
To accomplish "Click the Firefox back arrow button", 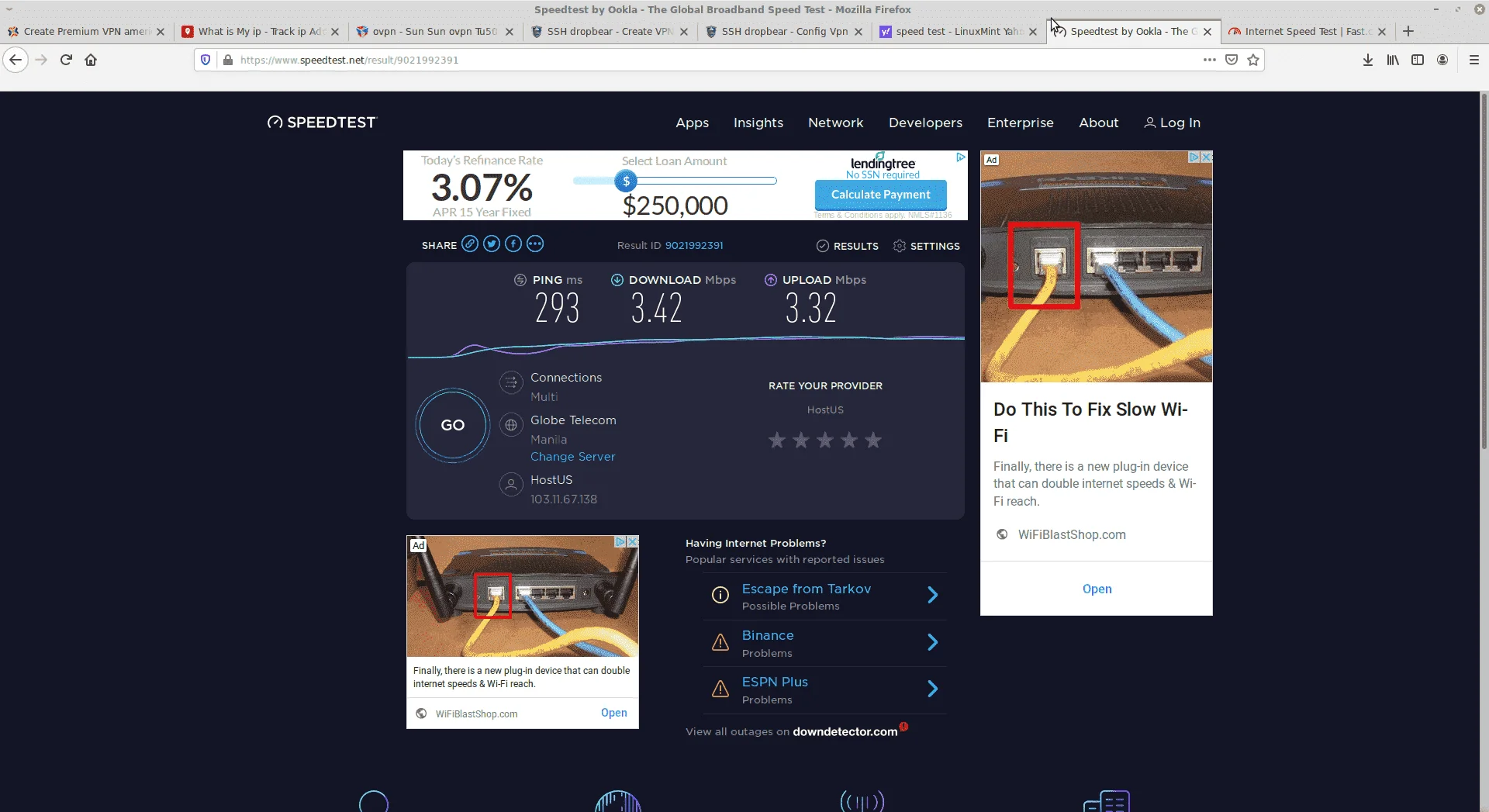I will click(16, 60).
